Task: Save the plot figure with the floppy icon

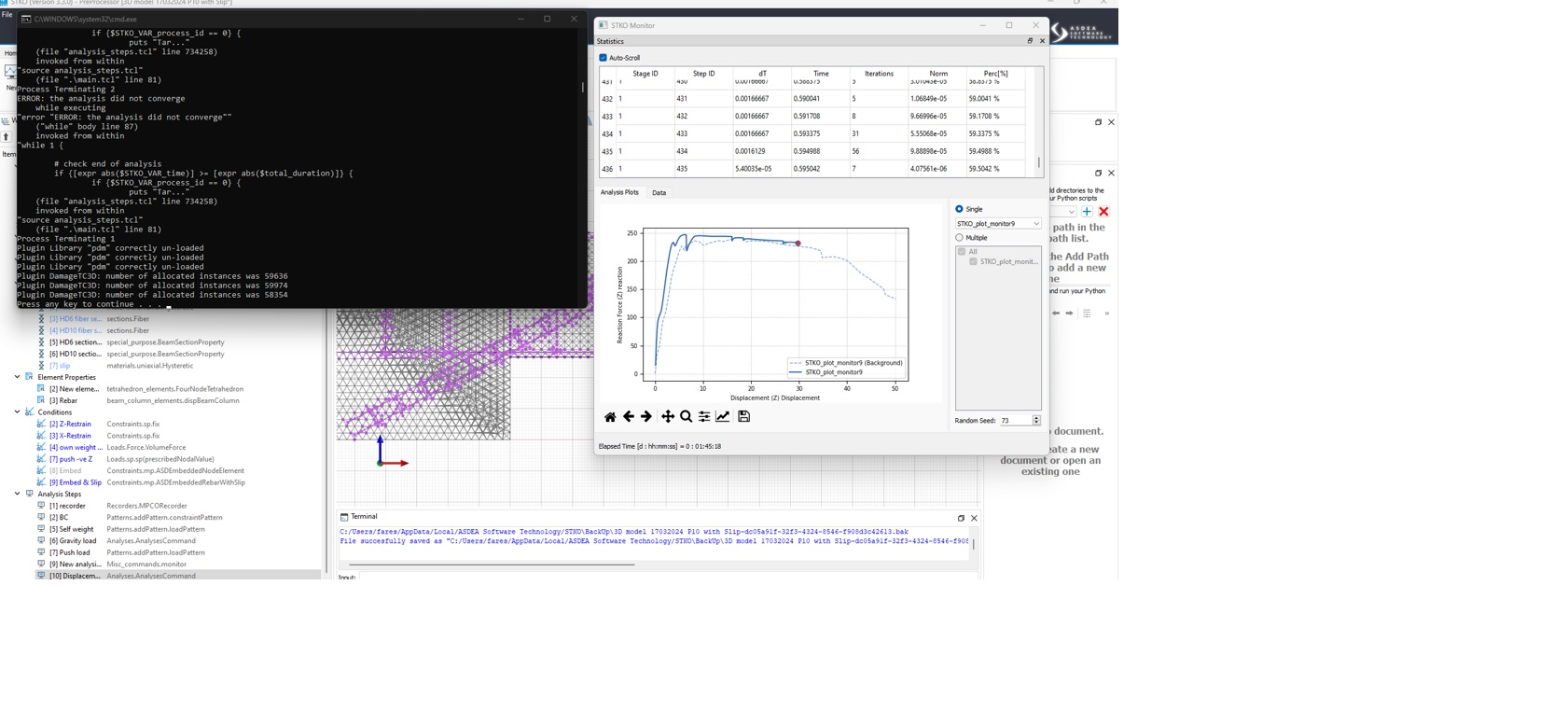Action: [x=744, y=416]
